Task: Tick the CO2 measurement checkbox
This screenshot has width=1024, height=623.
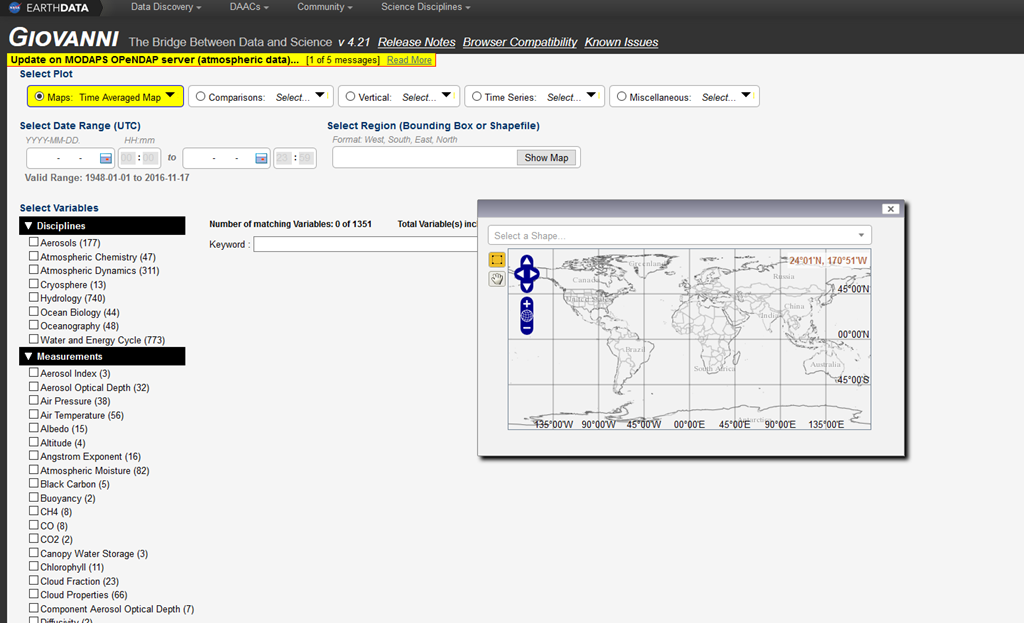Action: (33, 539)
